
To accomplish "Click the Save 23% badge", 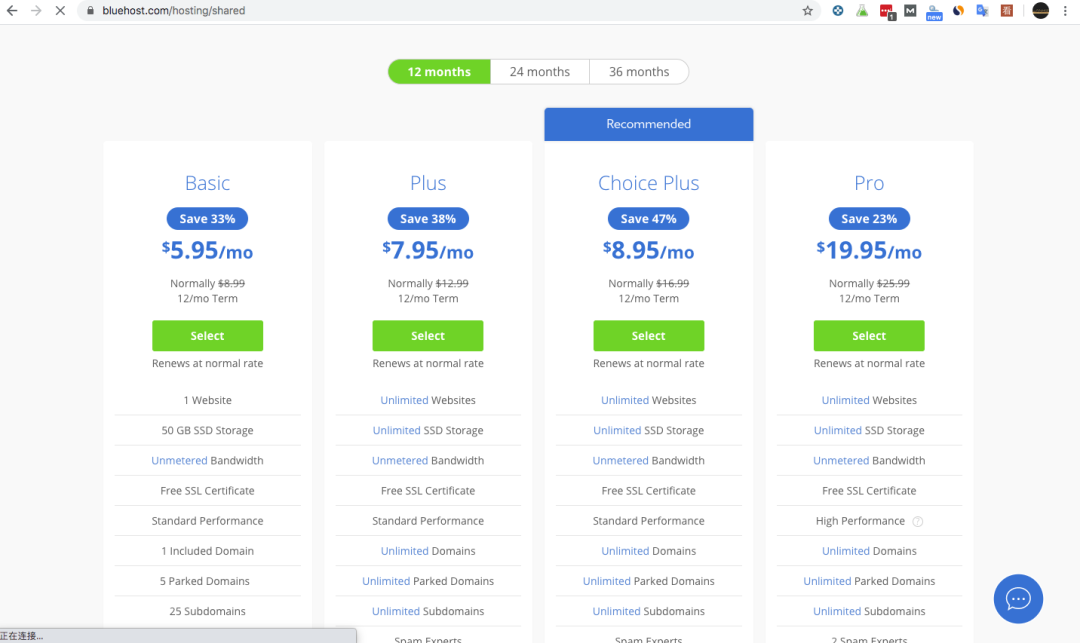I will point(869,219).
